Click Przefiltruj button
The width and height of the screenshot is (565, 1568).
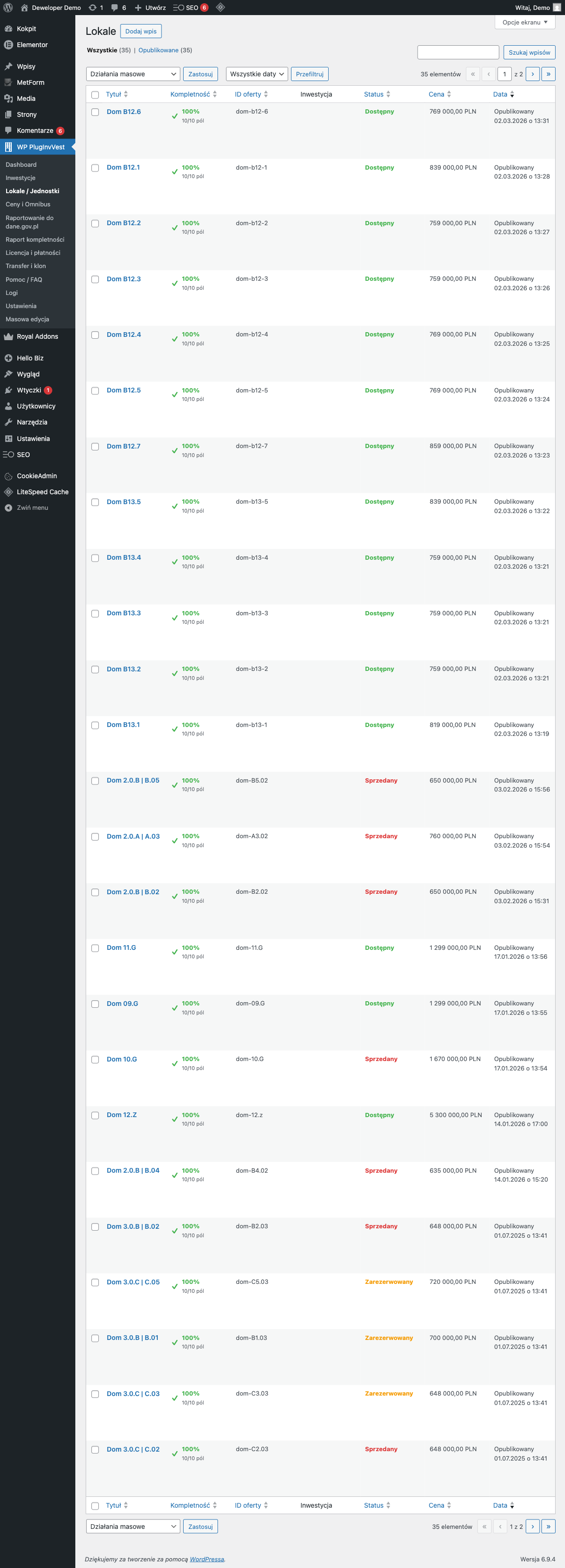point(309,73)
